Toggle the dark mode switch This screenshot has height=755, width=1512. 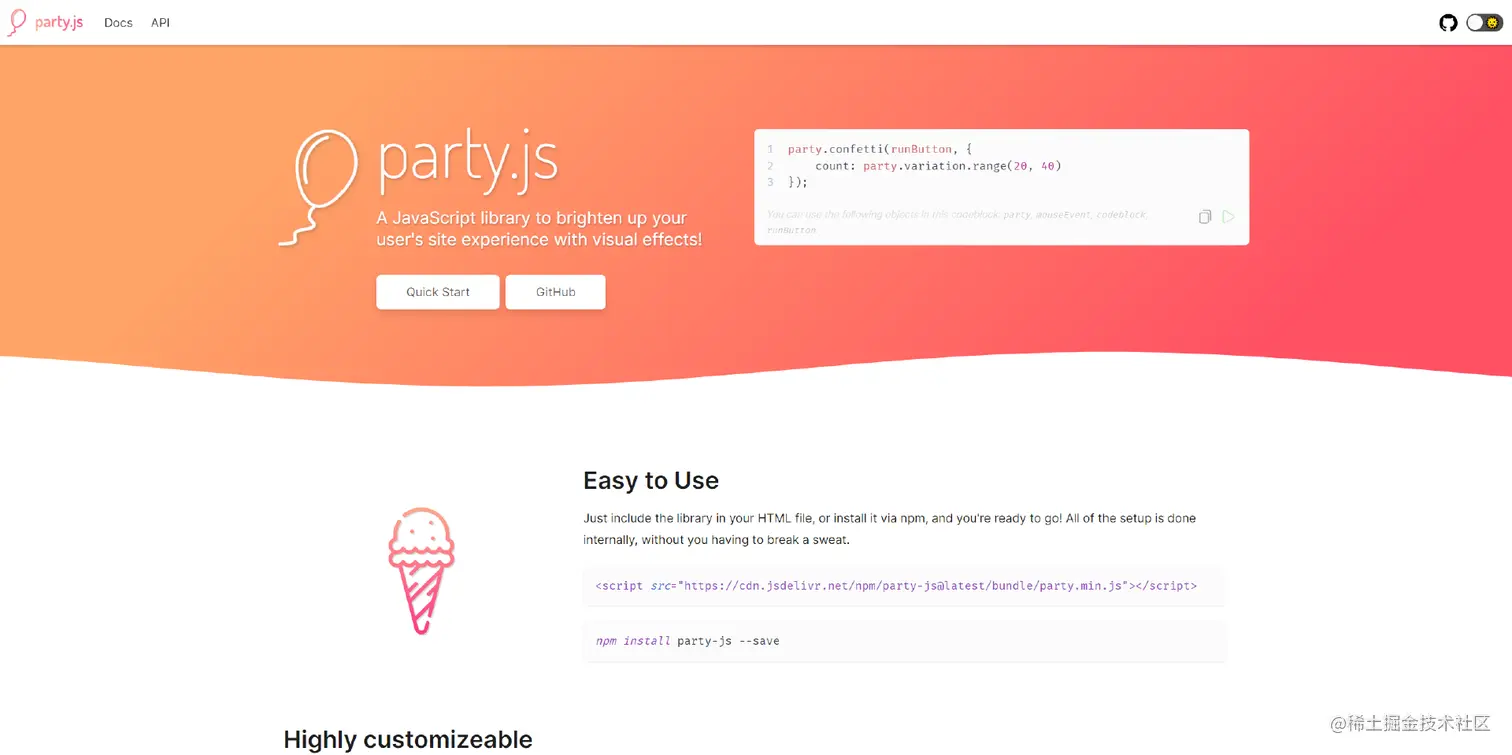tap(1484, 22)
